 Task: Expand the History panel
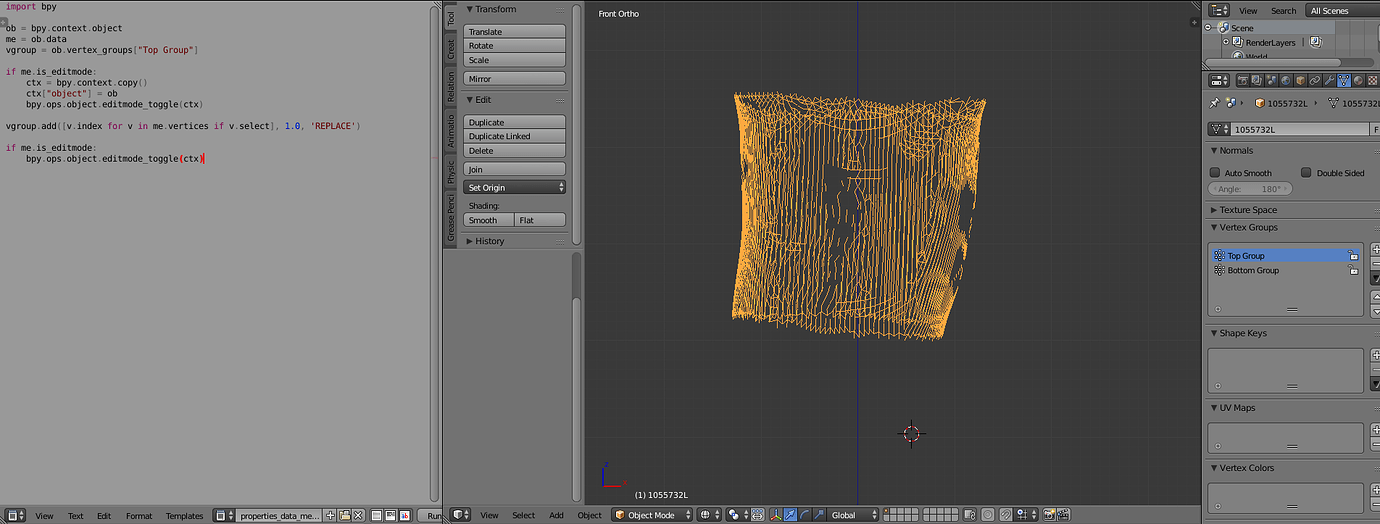[x=470, y=241]
